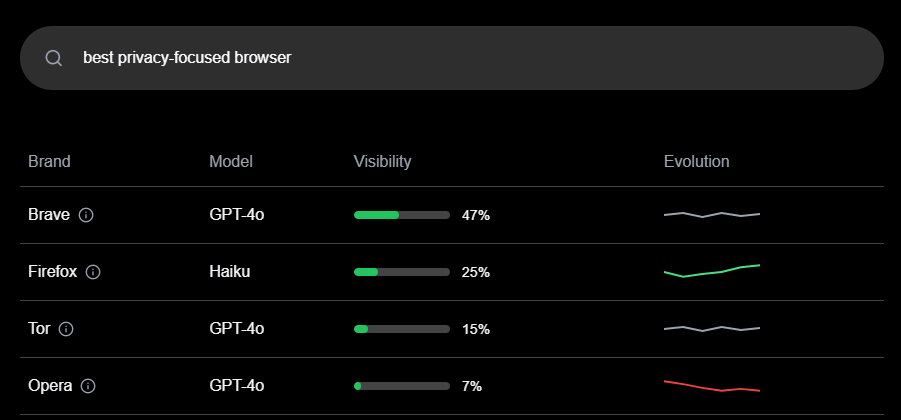The image size is (901, 420).
Task: Sort by the Visibility column header
Action: 382,161
